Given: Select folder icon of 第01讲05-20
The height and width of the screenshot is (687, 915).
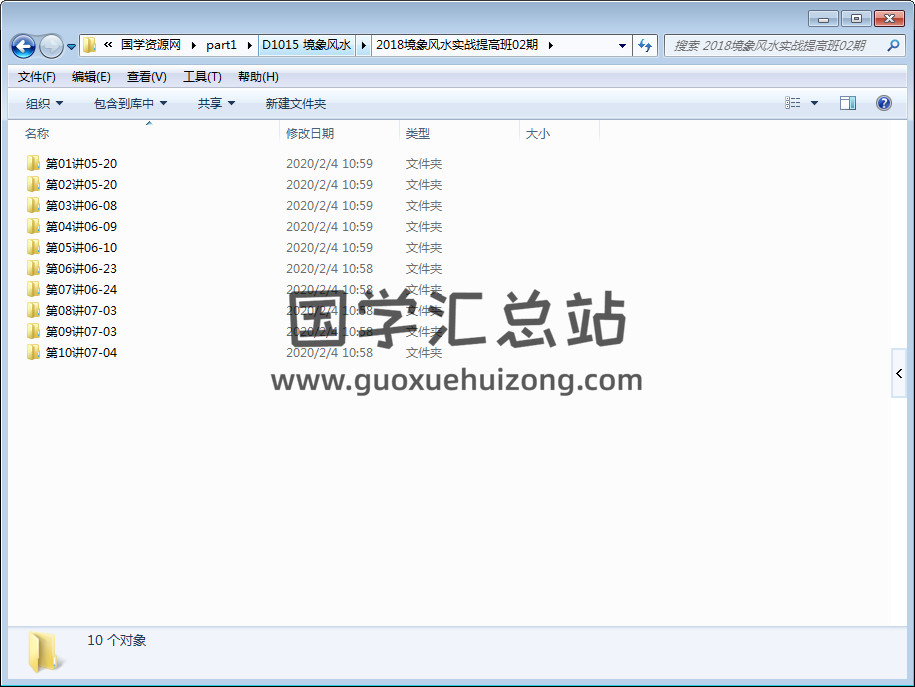Looking at the screenshot, I should pyautogui.click(x=33, y=163).
